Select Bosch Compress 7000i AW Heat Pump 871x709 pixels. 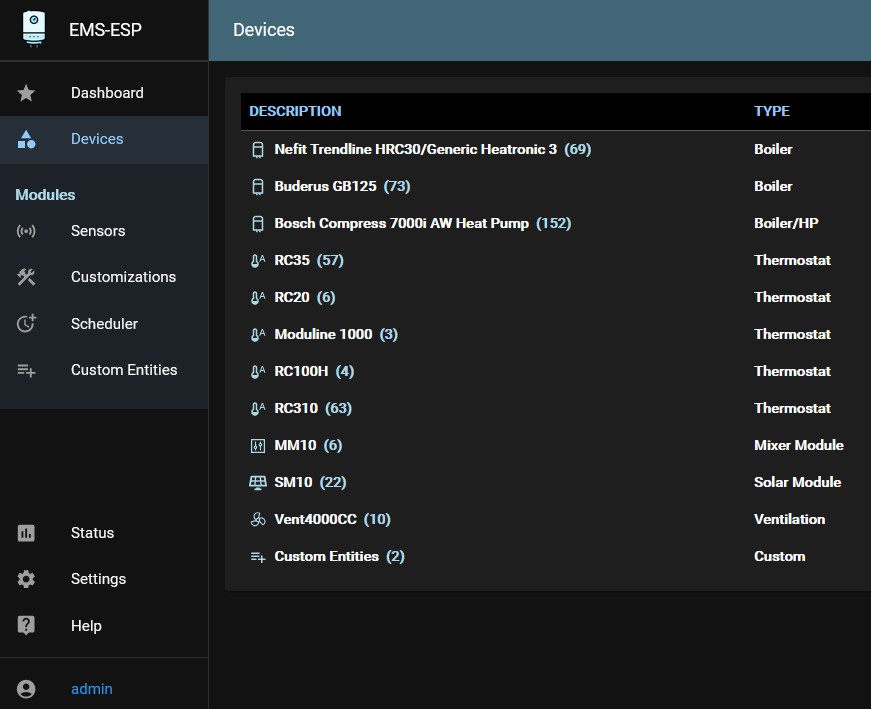click(555, 223)
